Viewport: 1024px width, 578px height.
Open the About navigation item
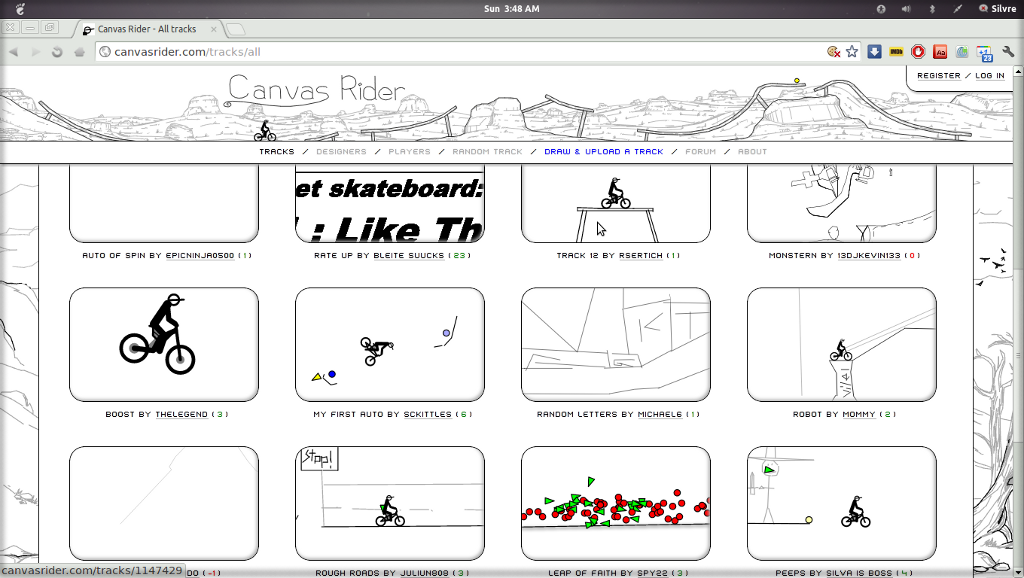752,152
